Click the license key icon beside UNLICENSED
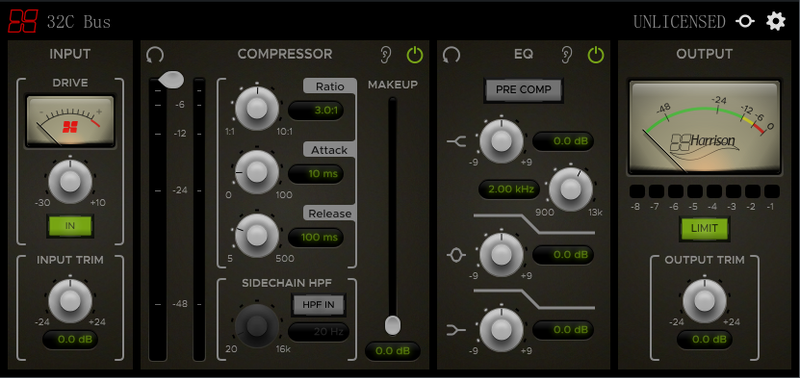Viewport: 800px width, 378px height. pos(745,21)
